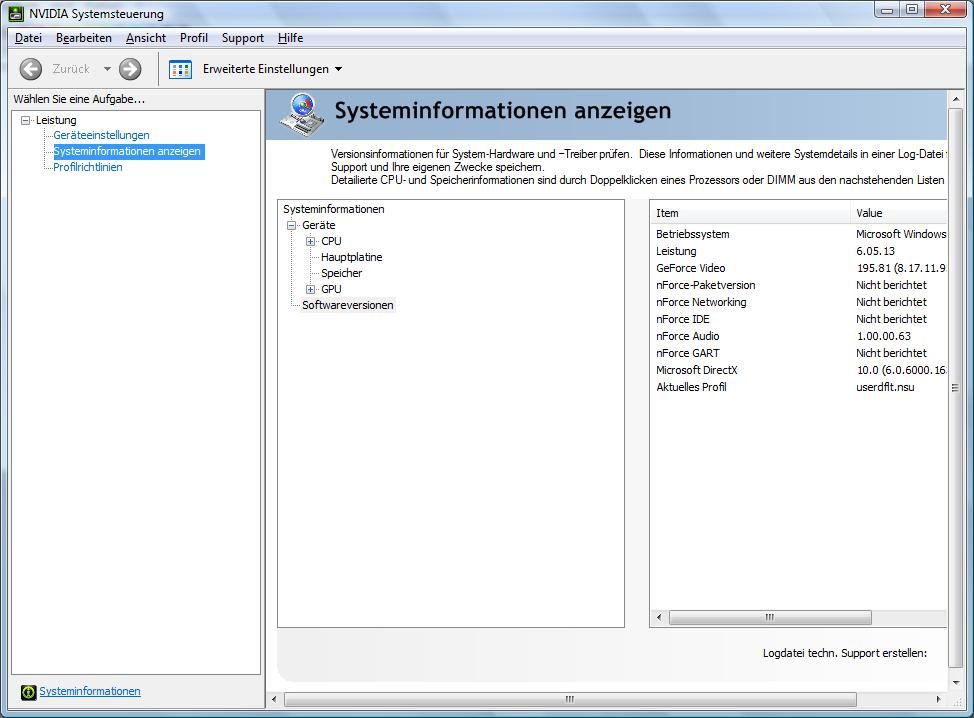Viewport: 974px width, 718px height.
Task: Click the Zurück back arrow icon
Action: (x=30, y=69)
